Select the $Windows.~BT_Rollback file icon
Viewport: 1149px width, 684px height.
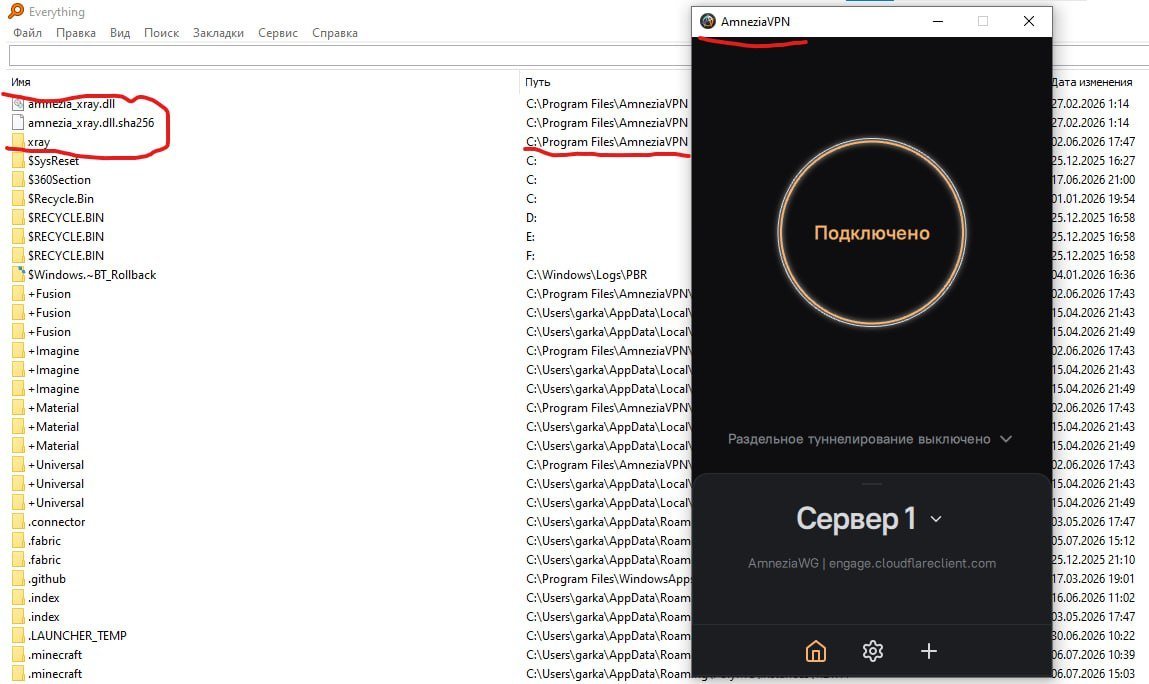tap(18, 275)
